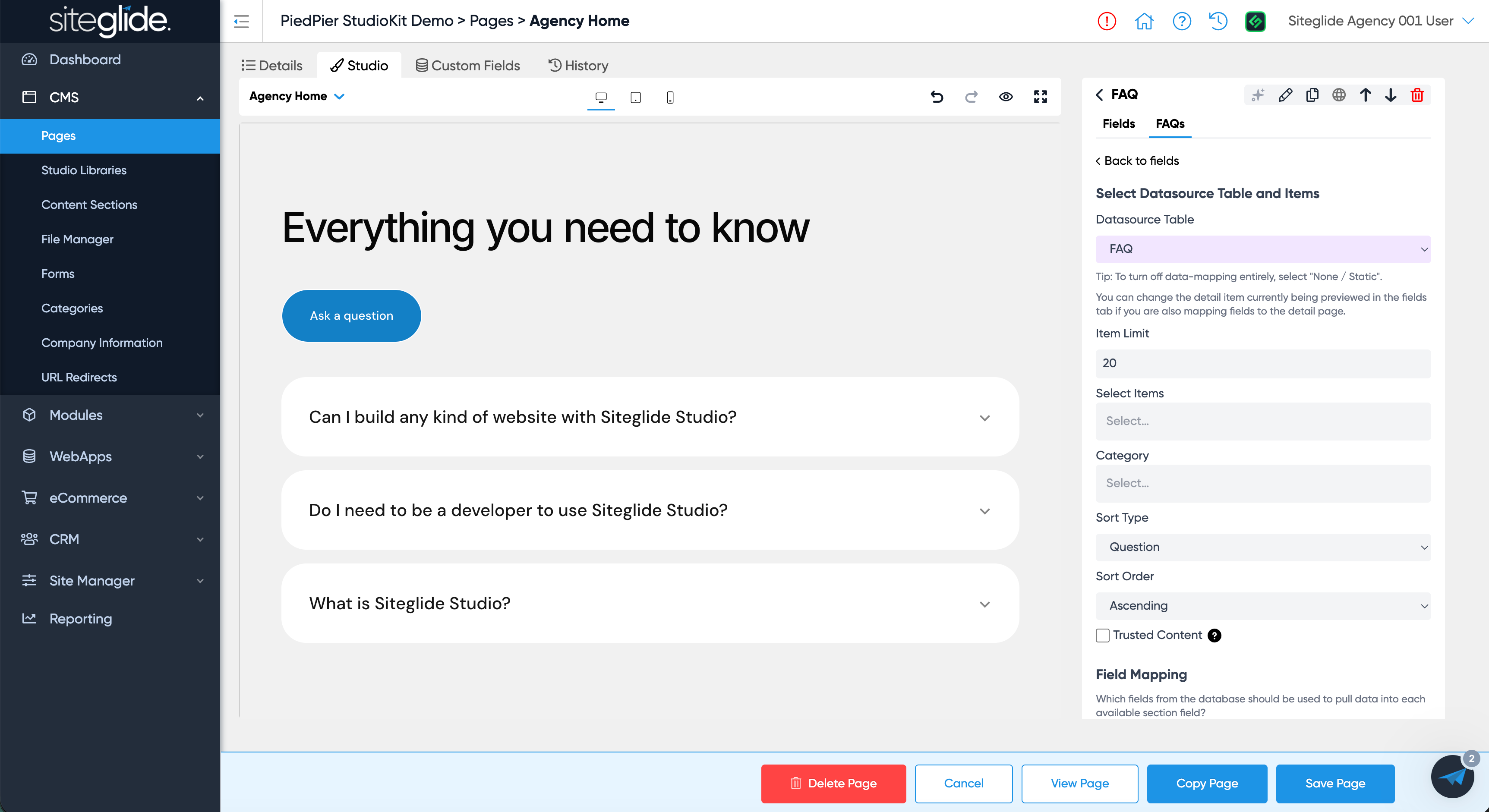Open the chat support launcher
This screenshot has width=1489, height=812.
click(1453, 776)
